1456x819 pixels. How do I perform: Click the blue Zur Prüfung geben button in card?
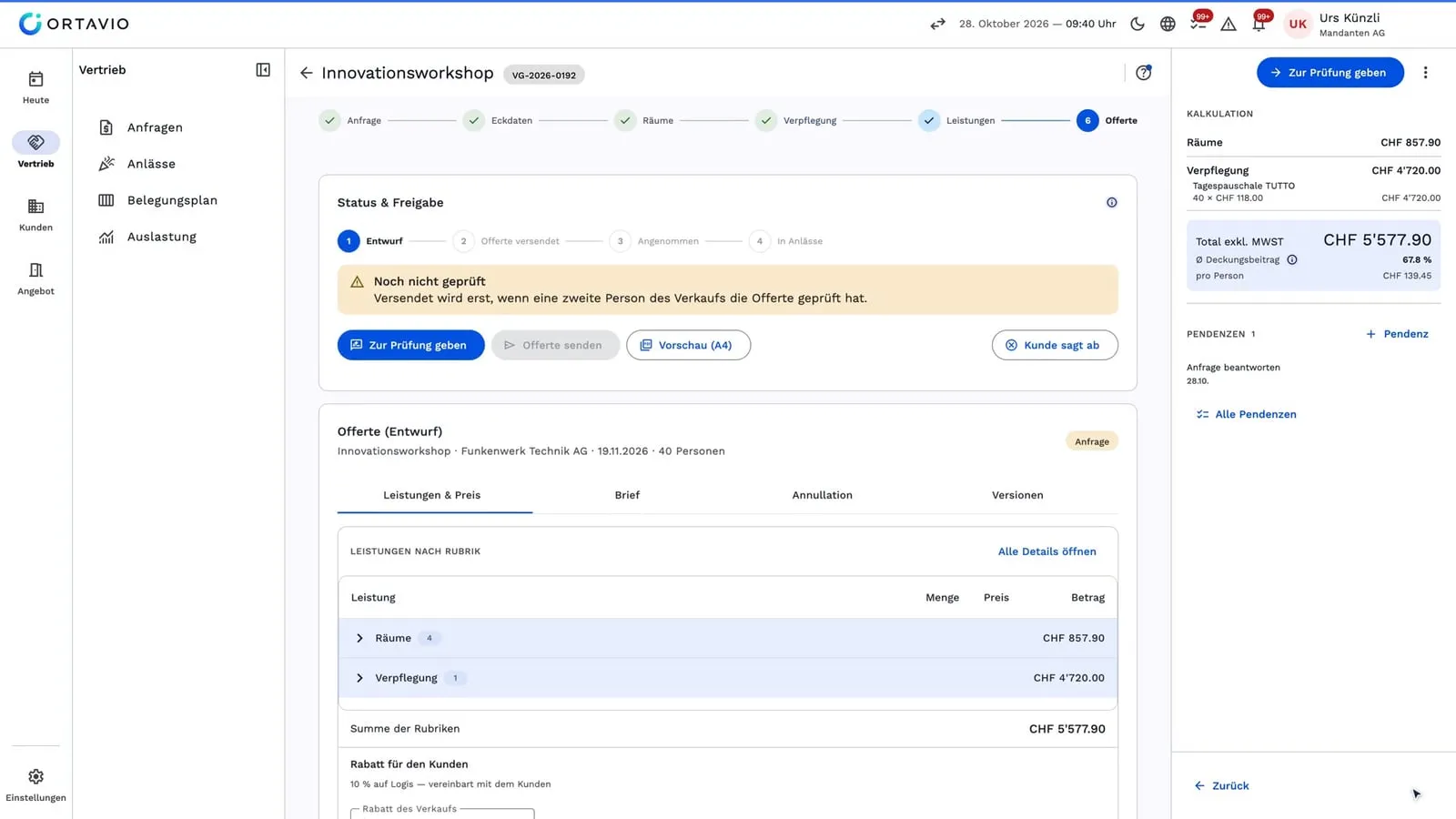pos(410,345)
